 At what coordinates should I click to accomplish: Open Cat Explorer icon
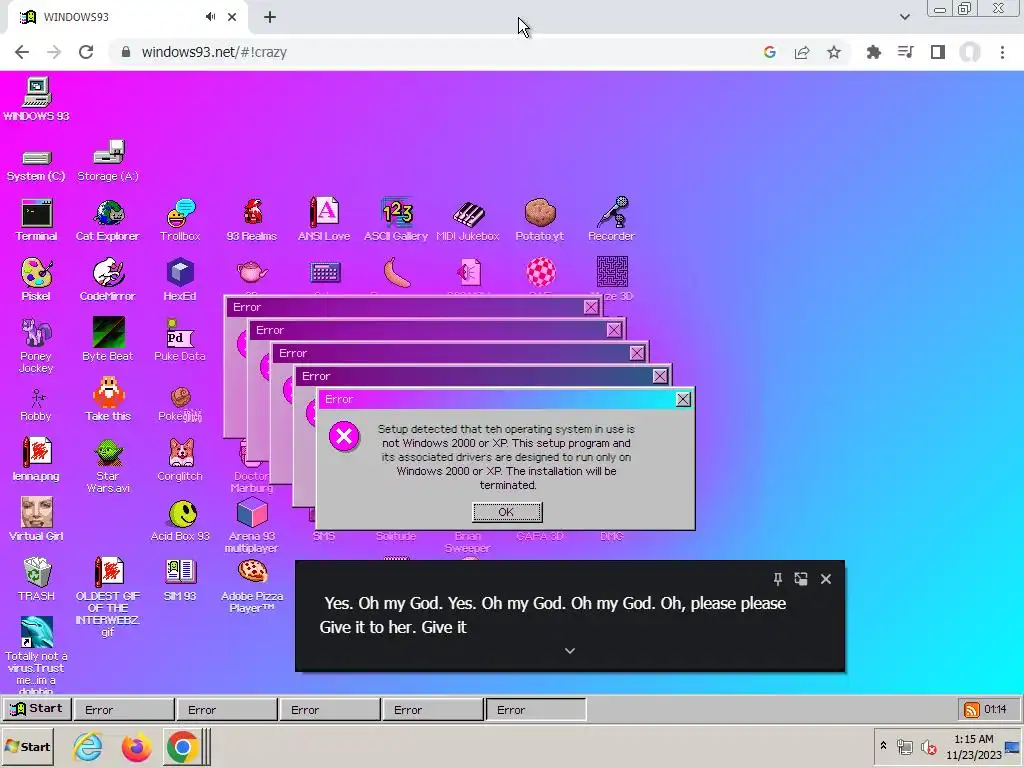coord(108,220)
